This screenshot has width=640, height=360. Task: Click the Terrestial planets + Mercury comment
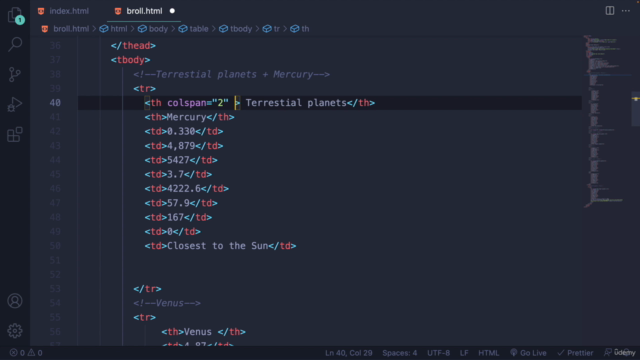click(231, 74)
